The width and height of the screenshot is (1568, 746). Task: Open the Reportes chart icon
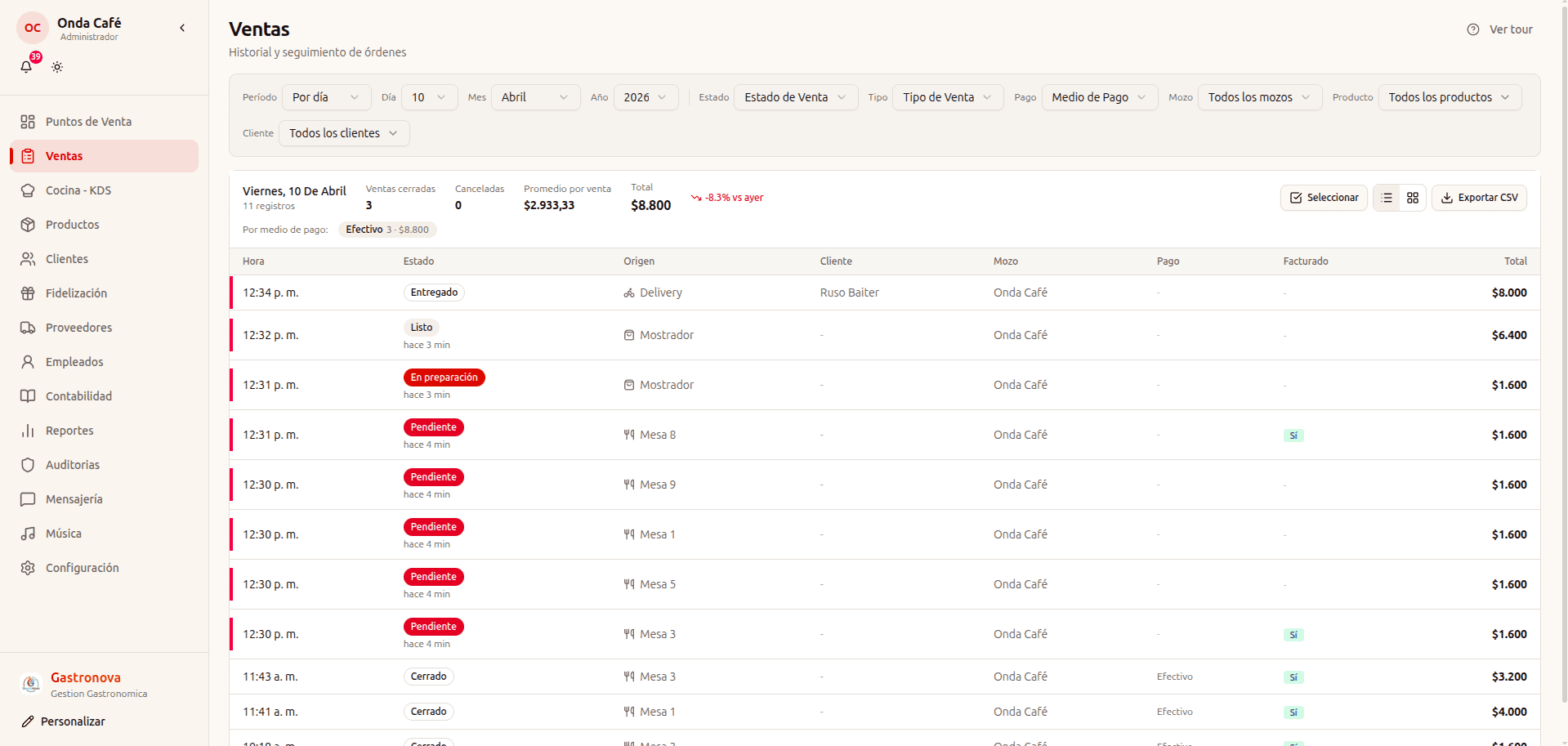28,431
